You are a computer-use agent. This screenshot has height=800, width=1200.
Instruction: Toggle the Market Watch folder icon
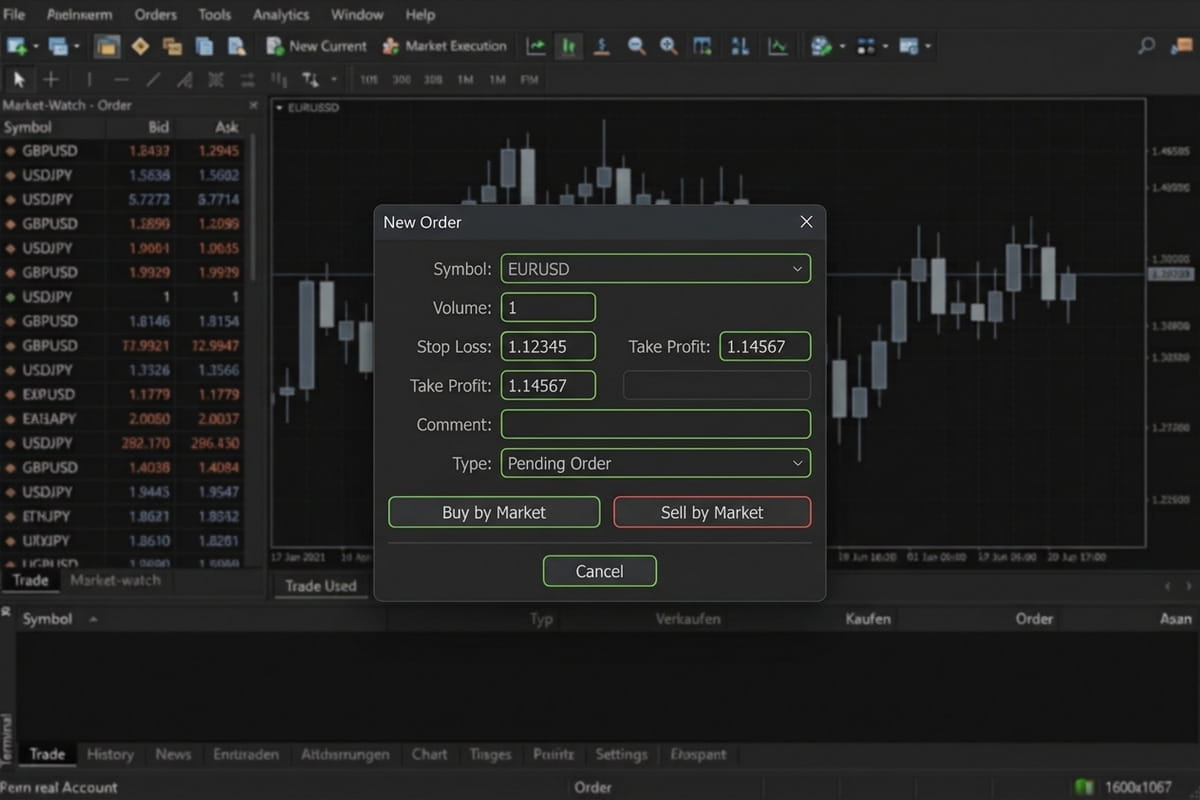coord(107,46)
